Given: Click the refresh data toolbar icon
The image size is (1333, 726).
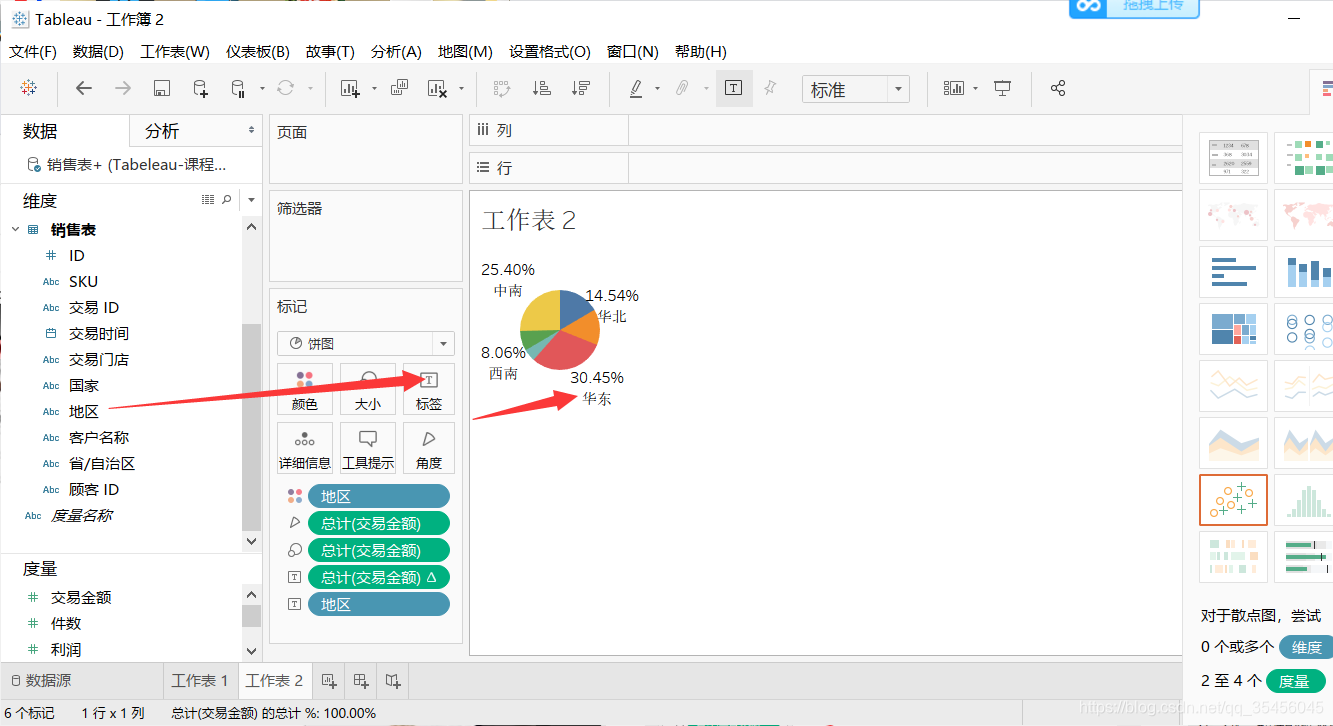Looking at the screenshot, I should pos(285,88).
